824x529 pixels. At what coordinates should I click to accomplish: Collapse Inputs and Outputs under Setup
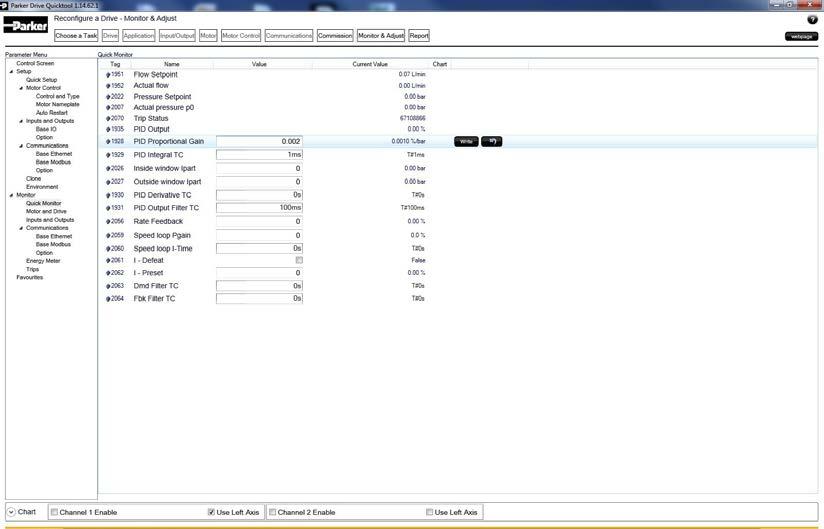[x=21, y=121]
